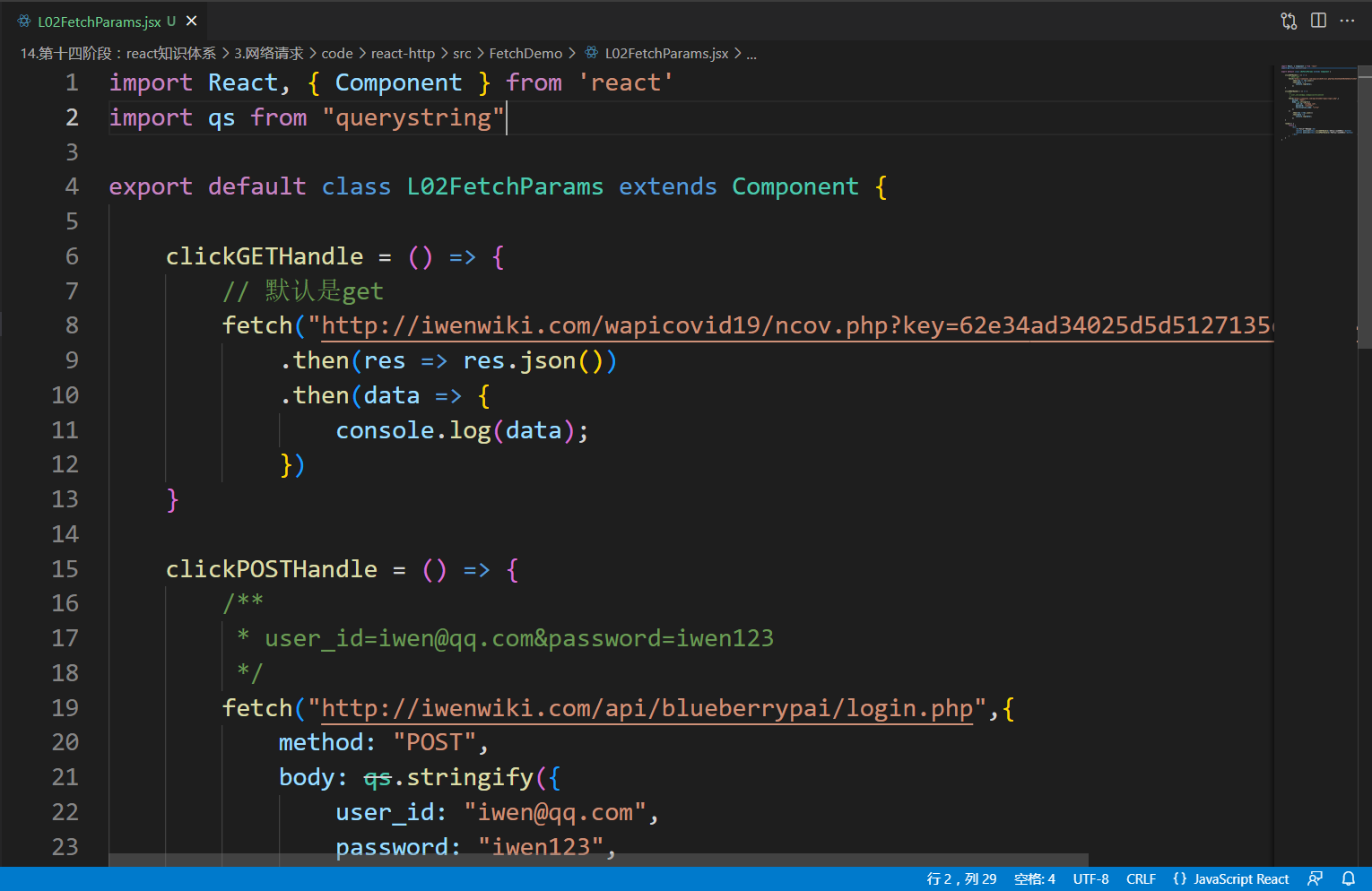Screen dimensions: 1372x891
Task: Open the chevron after 'react-http' breadcrumb
Action: click(x=444, y=54)
